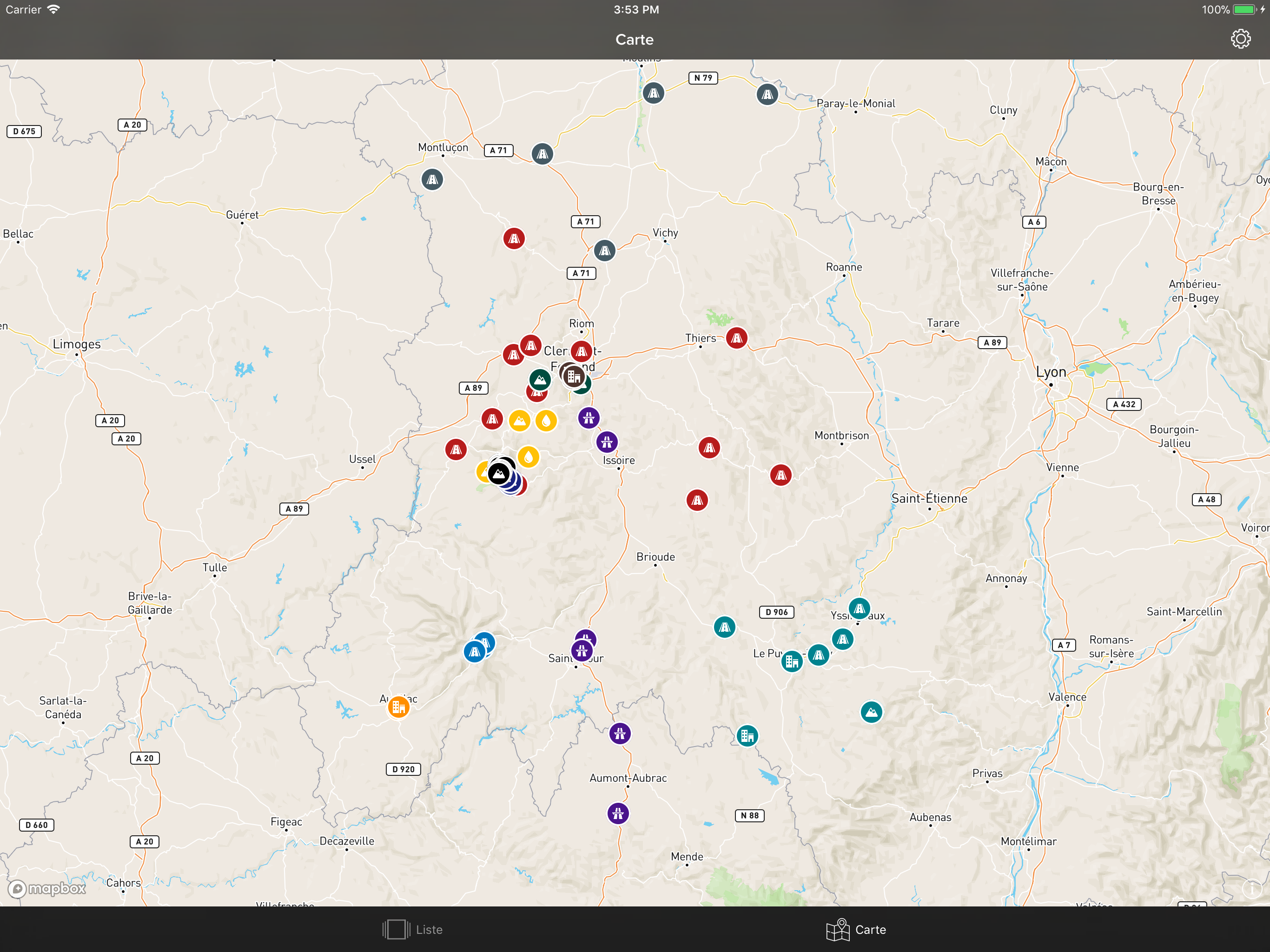This screenshot has height=952, width=1270.
Task: Tap the teal building marker at Le Puy
Action: (792, 661)
